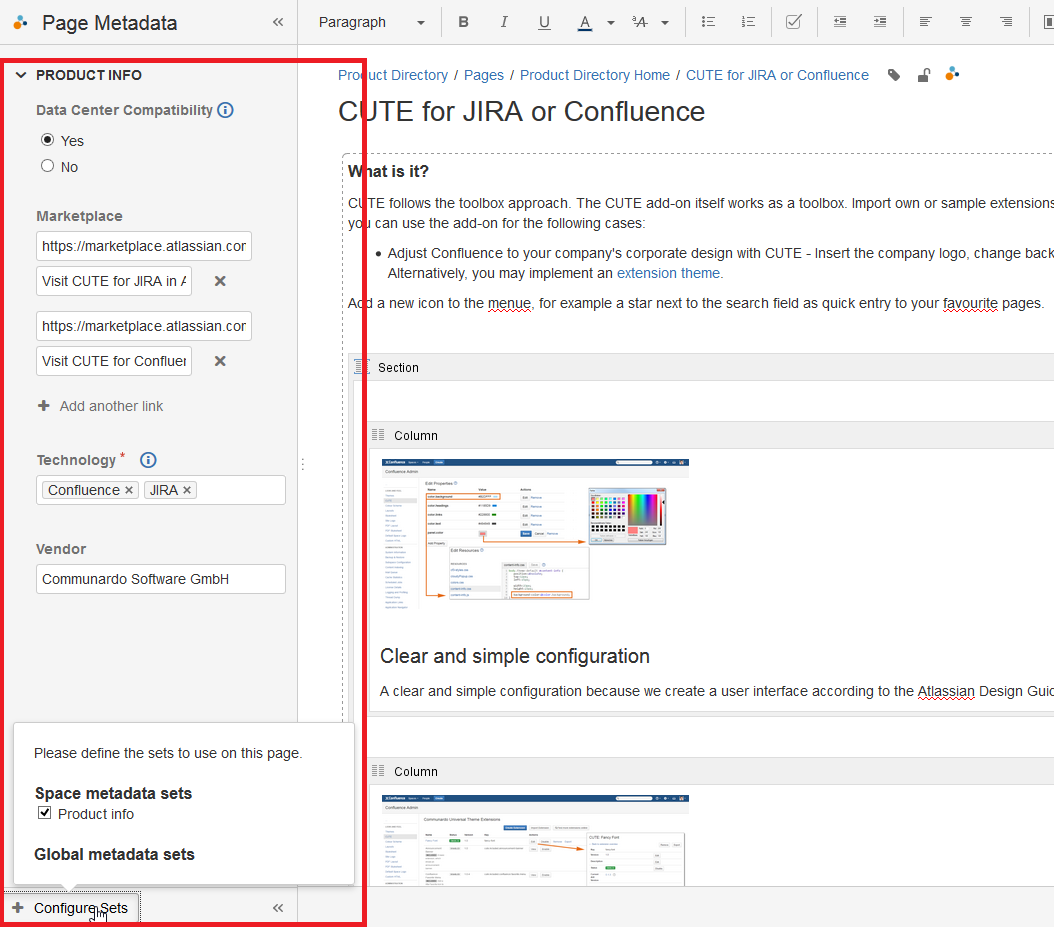Center-align the text

point(965,22)
